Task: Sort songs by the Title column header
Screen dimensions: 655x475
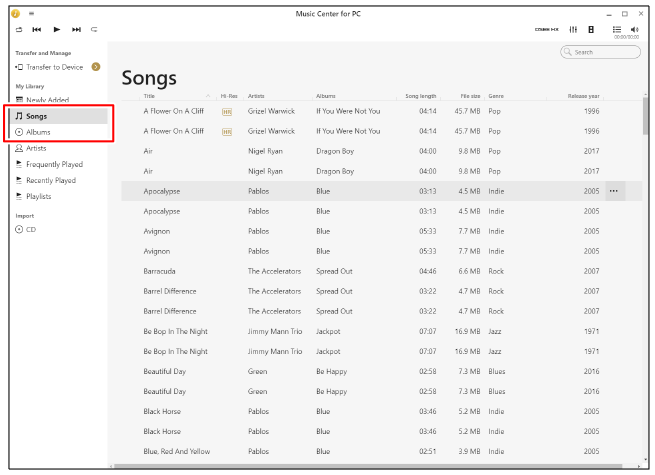Action: [150, 95]
